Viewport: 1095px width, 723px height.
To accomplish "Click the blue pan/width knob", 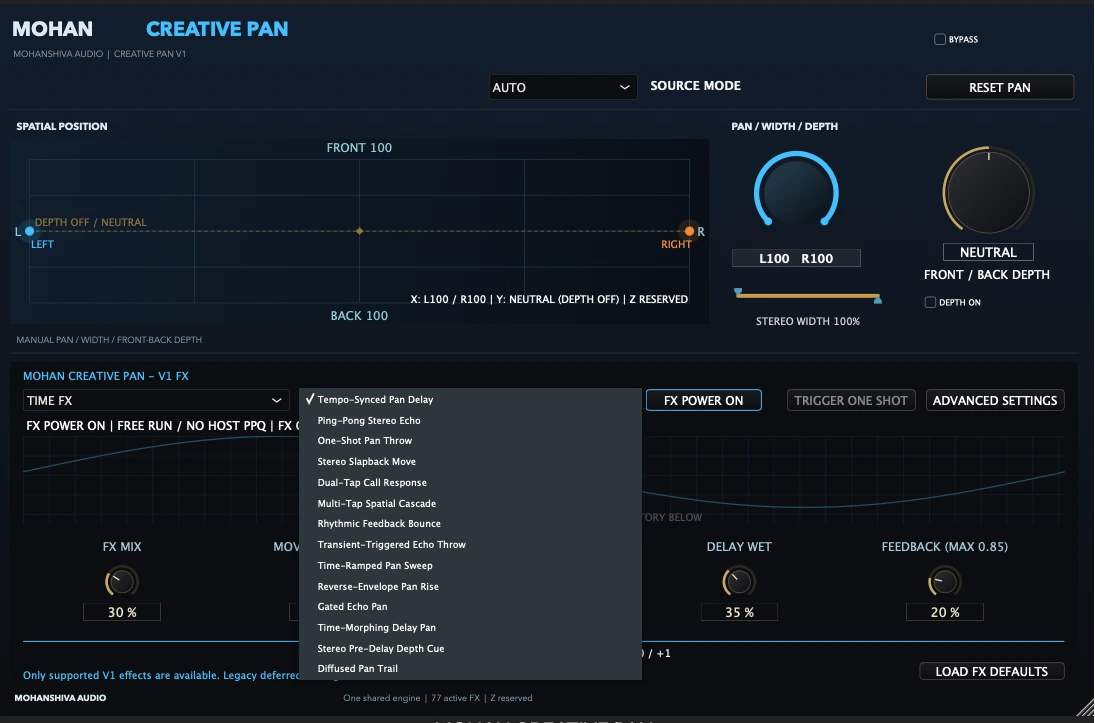I will point(796,192).
